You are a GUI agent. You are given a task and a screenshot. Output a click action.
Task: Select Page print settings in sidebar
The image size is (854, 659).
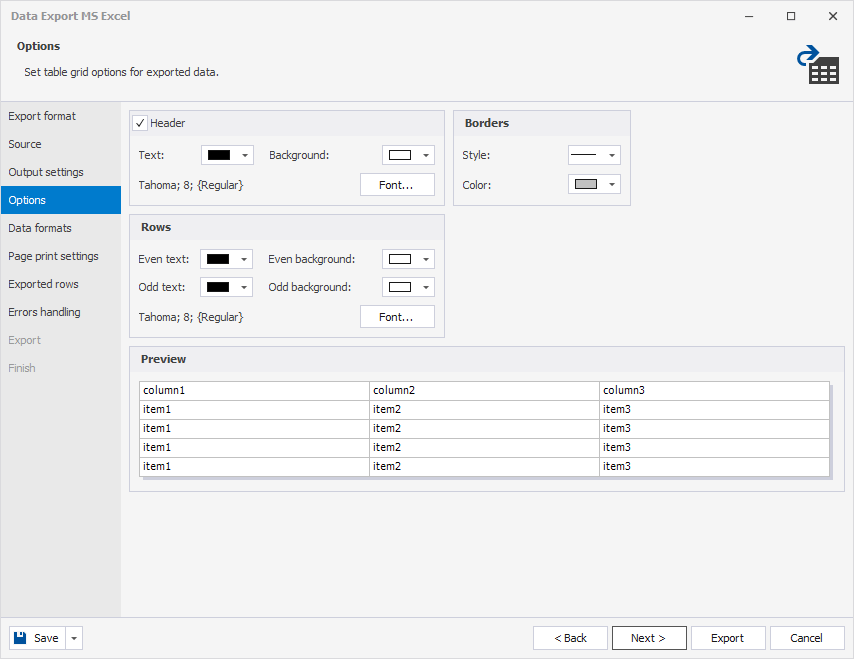tap(54, 256)
